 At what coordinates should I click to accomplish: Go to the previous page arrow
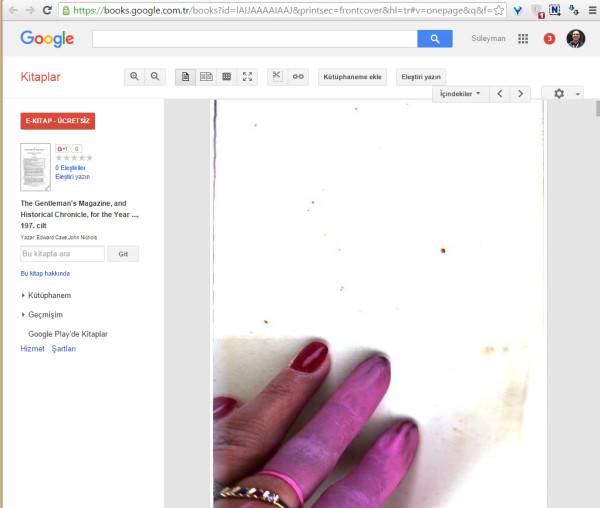500,94
